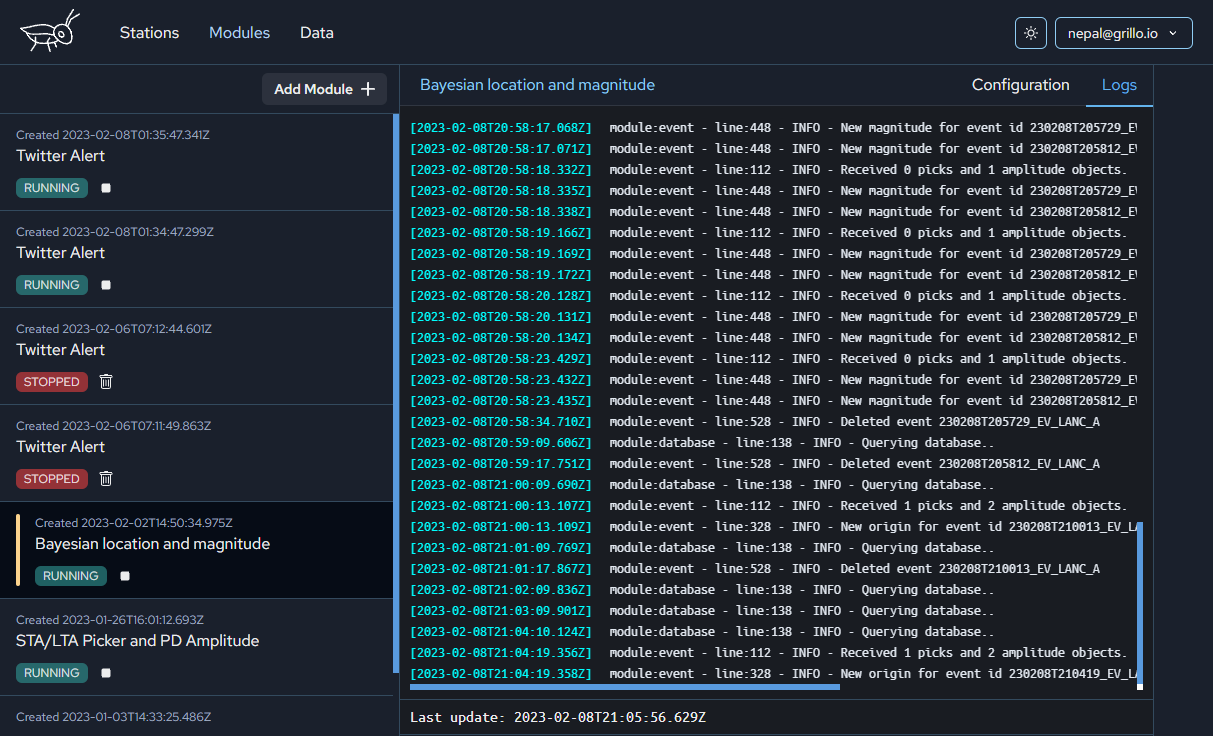Select STA/LTA Picker and PD Amplitude module
Screen dimensions: 1213x736
click(x=196, y=647)
